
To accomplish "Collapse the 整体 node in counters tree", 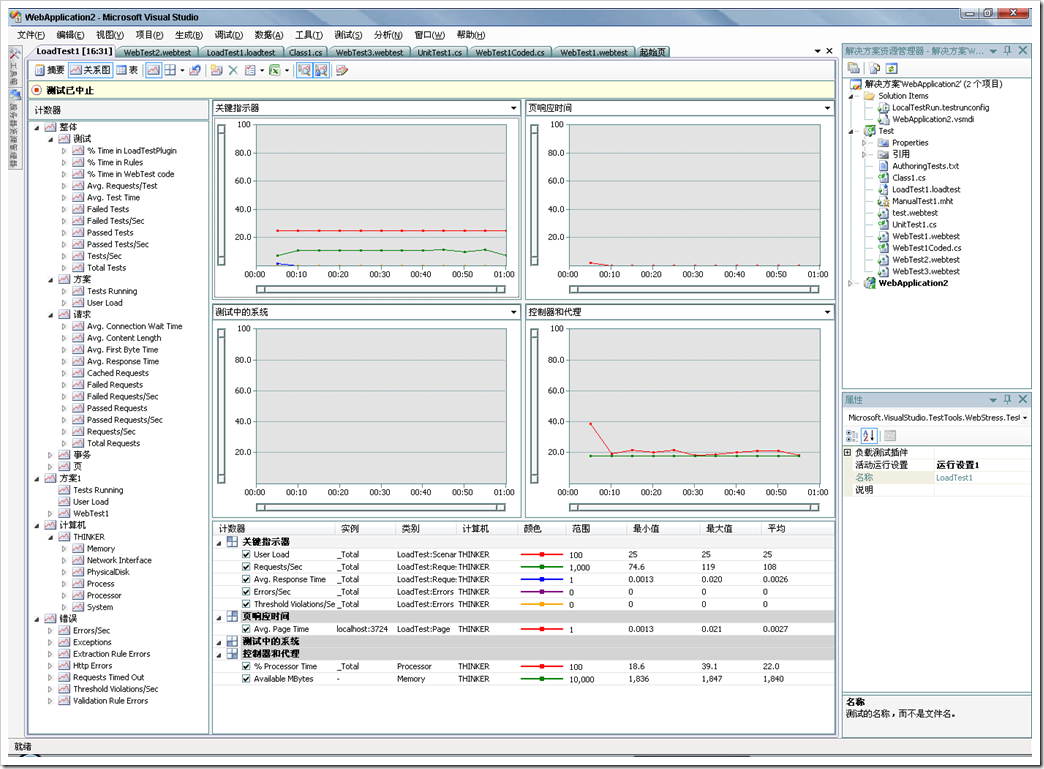I will (37, 127).
